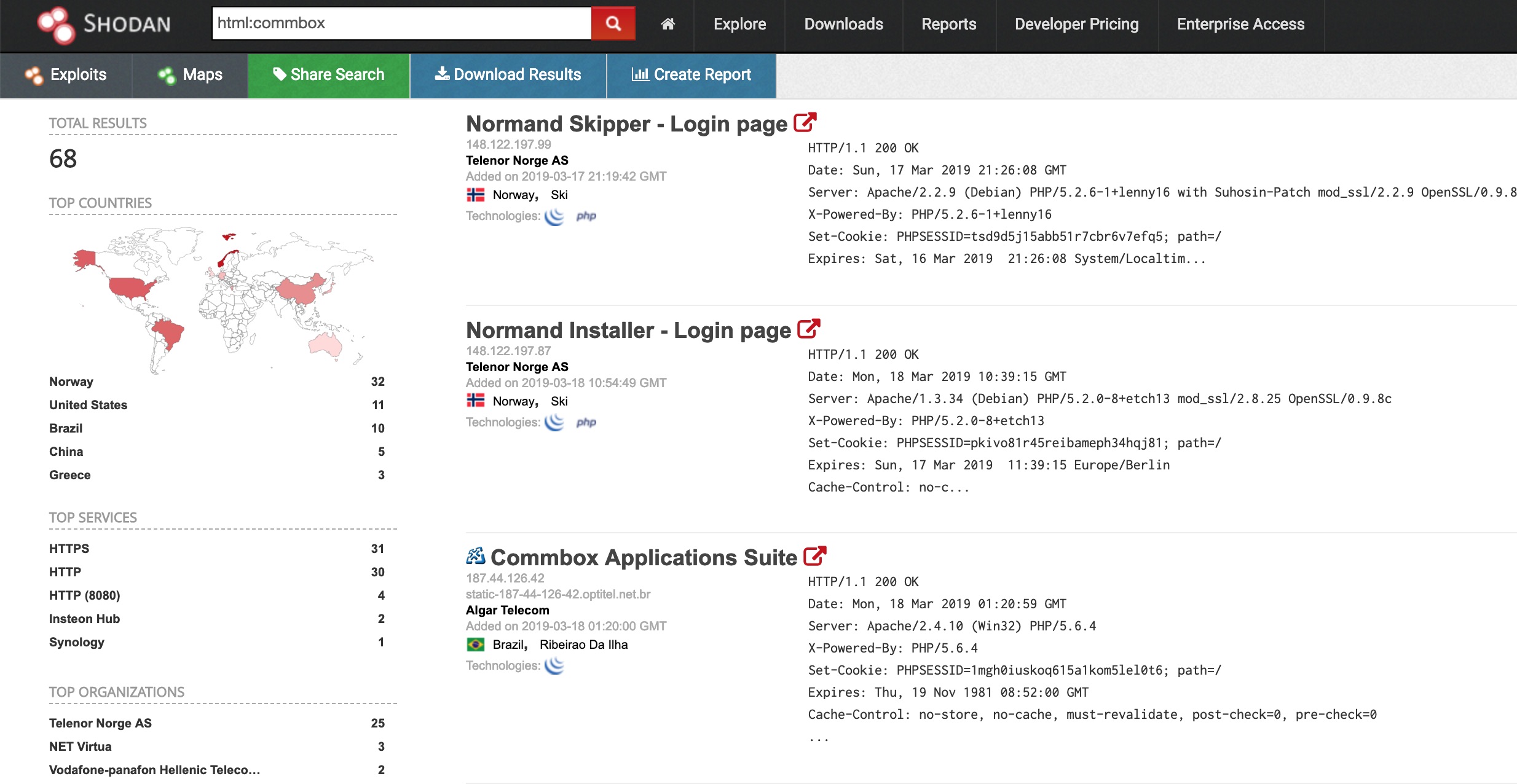The height and width of the screenshot is (784, 1517).
Task: Filter by United States in top countries
Action: pos(88,405)
